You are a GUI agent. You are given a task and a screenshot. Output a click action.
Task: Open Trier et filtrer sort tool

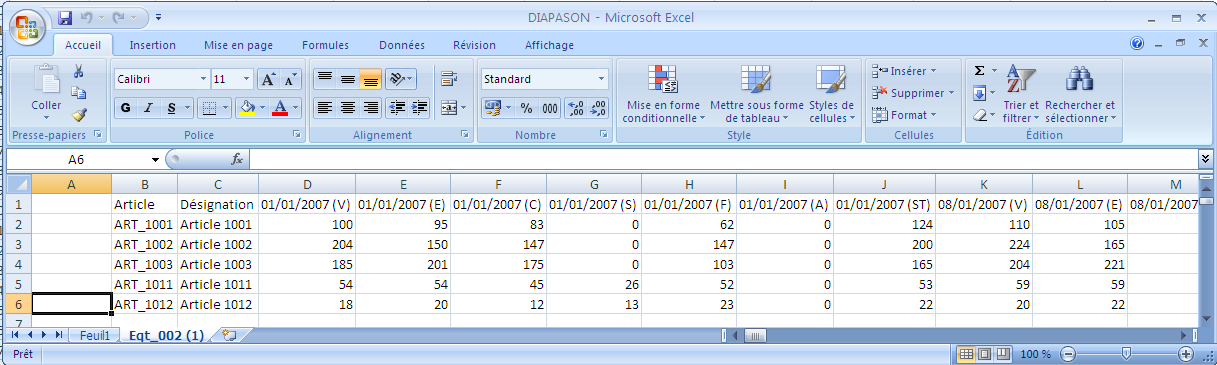pos(1021,96)
